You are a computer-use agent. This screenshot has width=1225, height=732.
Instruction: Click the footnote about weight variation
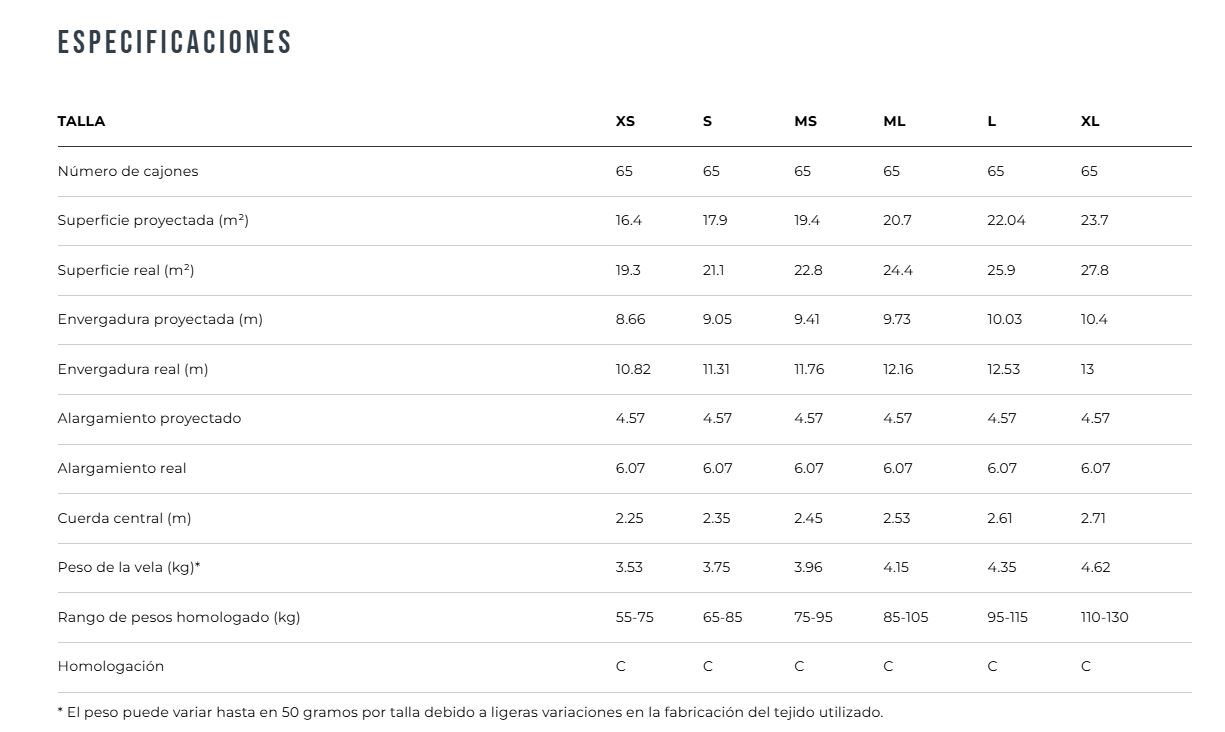coord(470,712)
